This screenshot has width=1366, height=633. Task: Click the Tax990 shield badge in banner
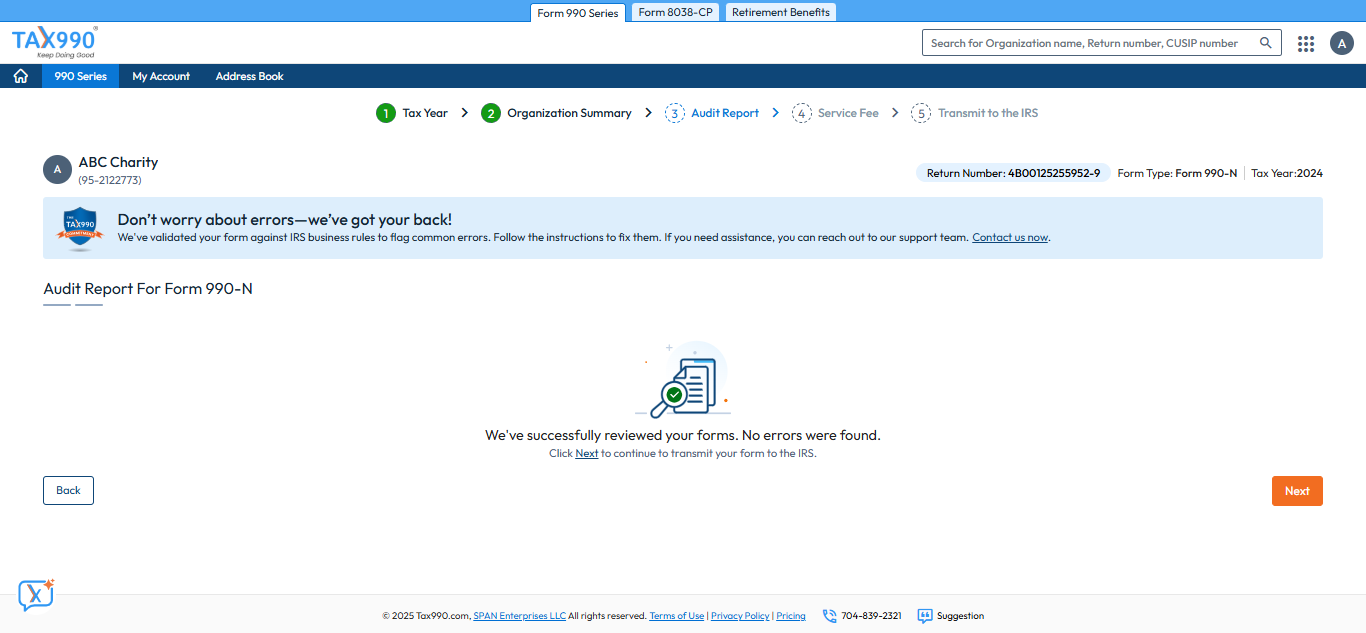coord(80,229)
